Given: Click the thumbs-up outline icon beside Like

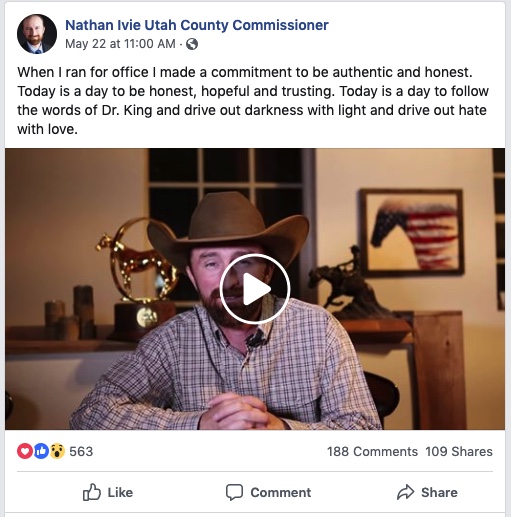Looking at the screenshot, I should coord(92,492).
